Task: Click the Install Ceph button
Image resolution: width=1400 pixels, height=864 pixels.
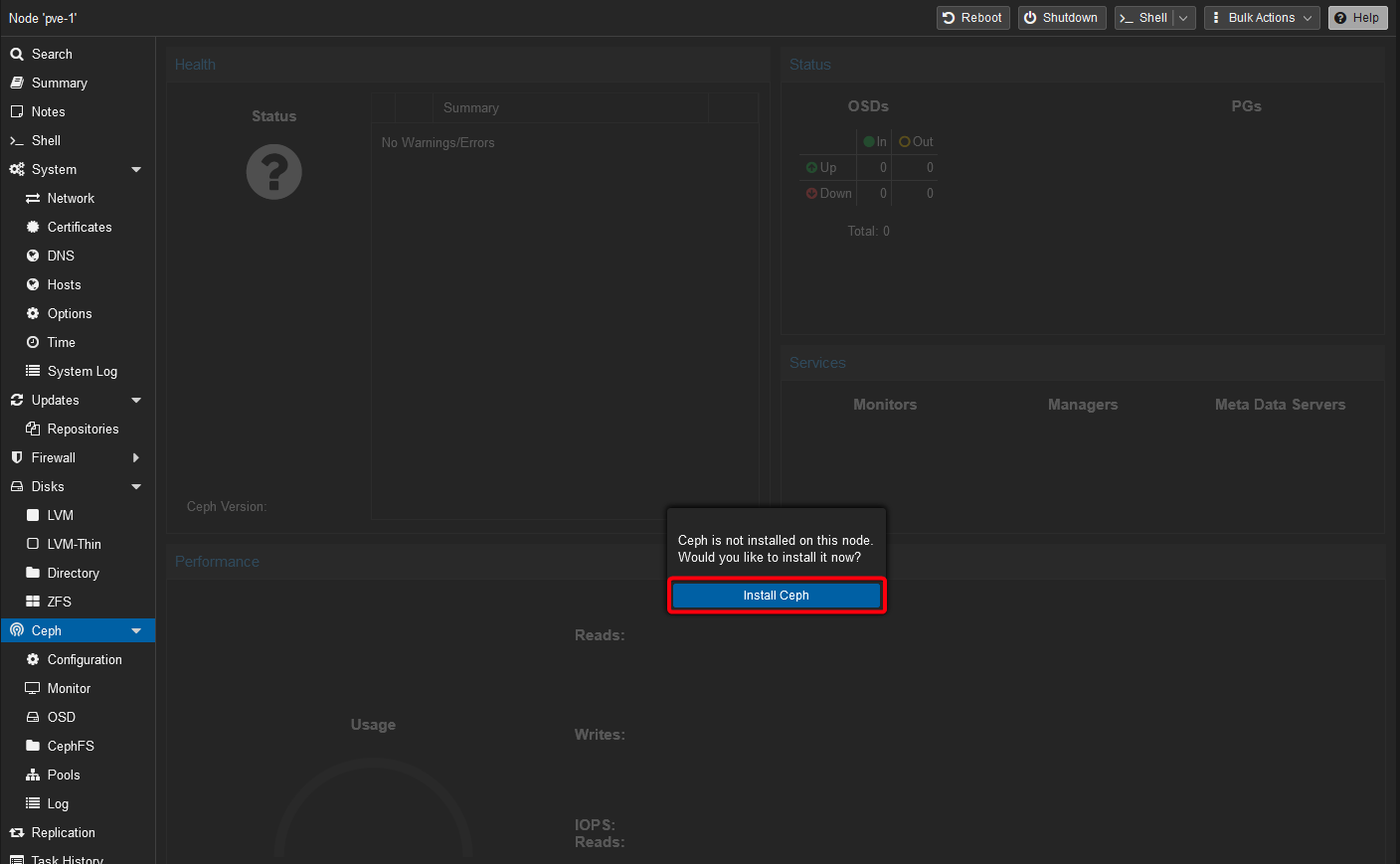Action: click(x=777, y=595)
